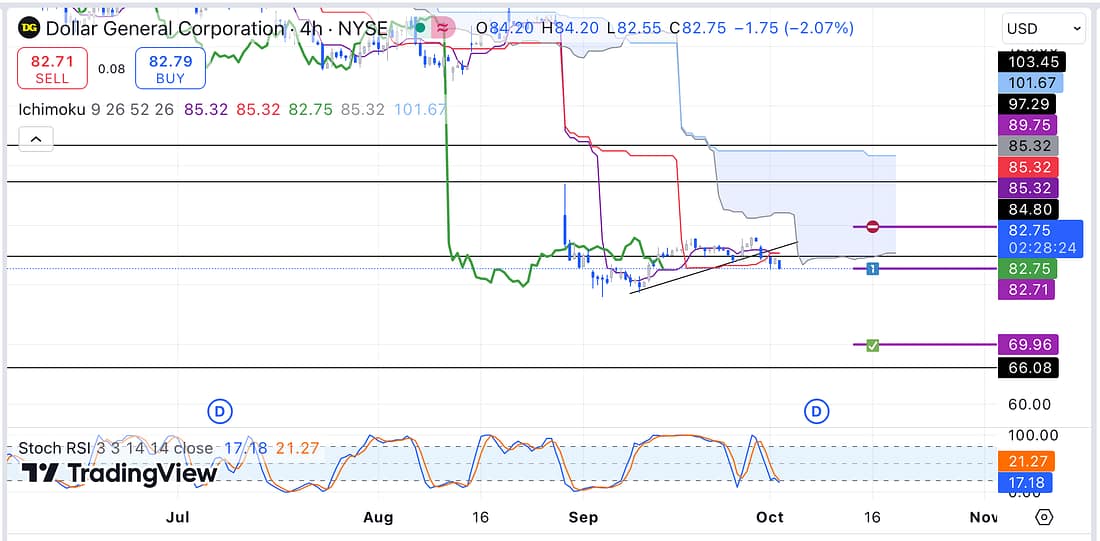Select the blue entry marker on position line

(x=873, y=269)
